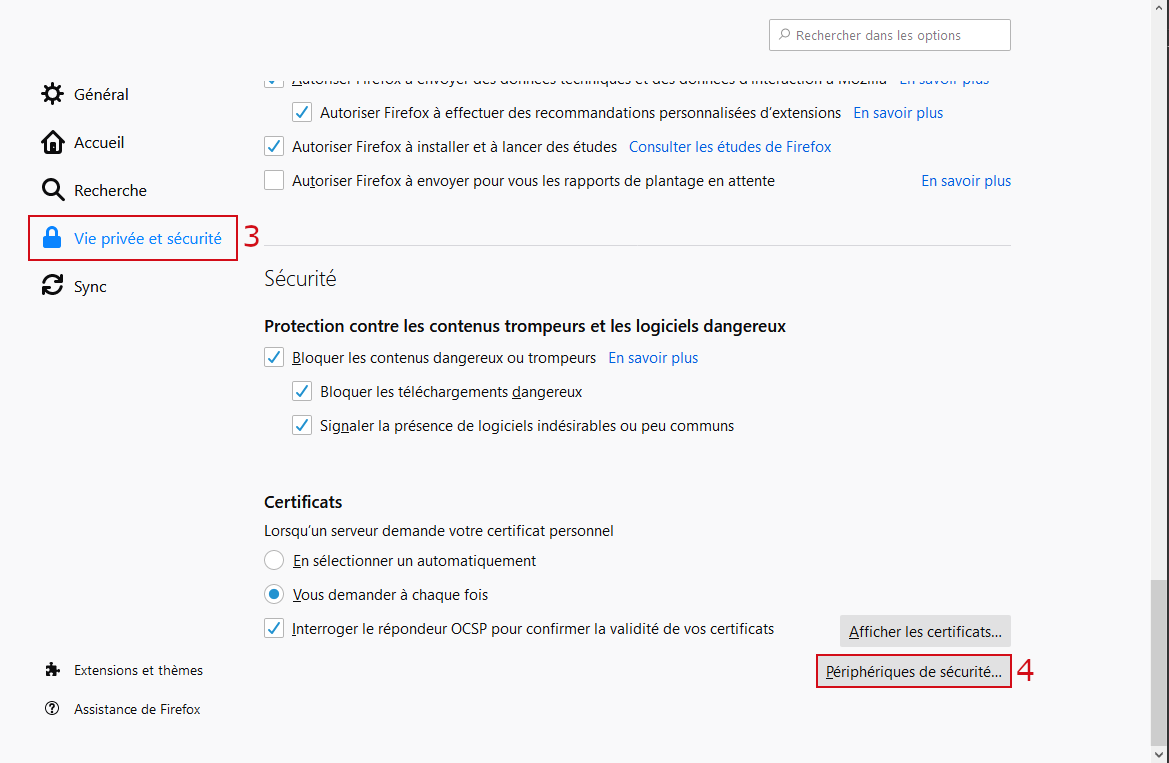
Task: Click the Sync arrows icon
Action: (x=52, y=286)
